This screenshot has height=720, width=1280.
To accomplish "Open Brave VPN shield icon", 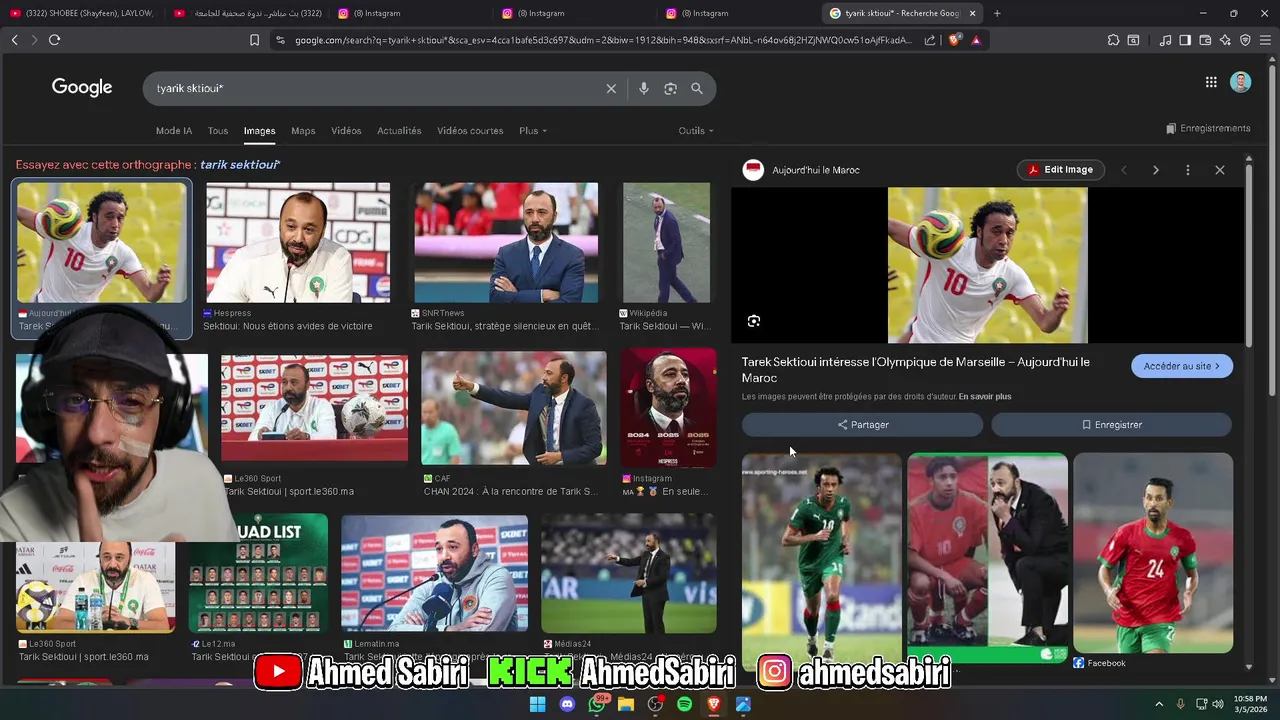I will point(1245,40).
